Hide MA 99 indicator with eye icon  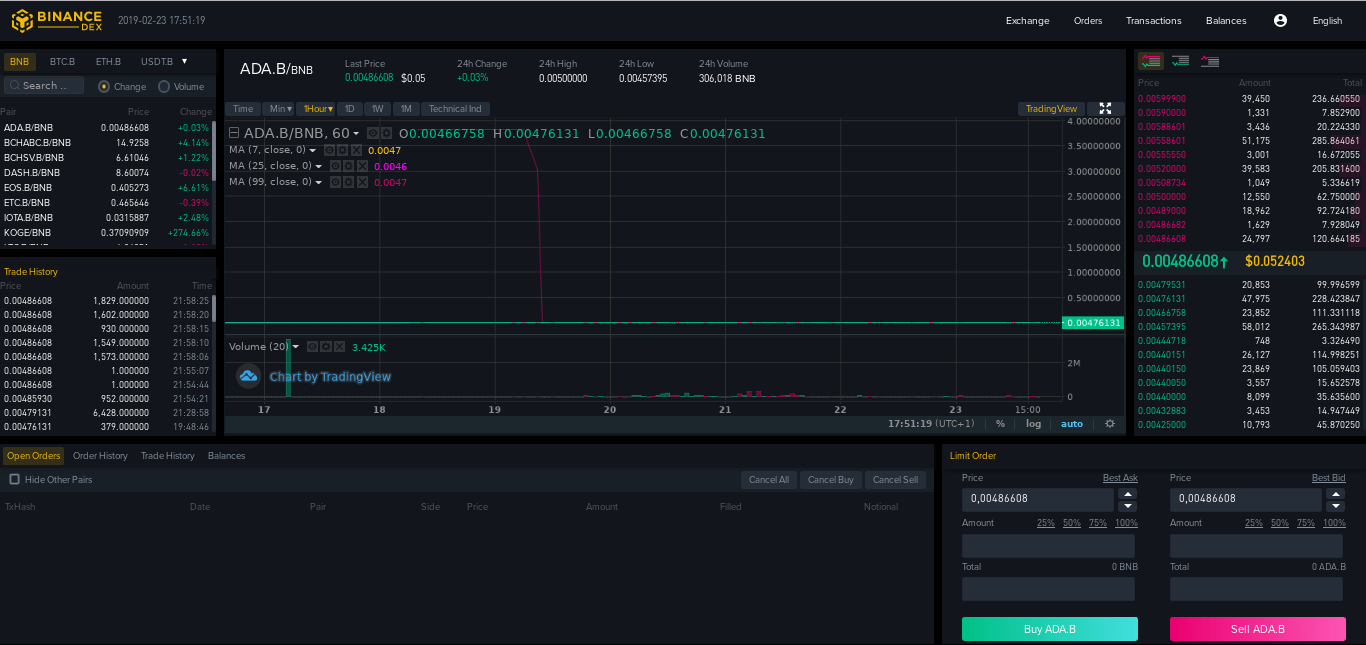click(x=334, y=182)
